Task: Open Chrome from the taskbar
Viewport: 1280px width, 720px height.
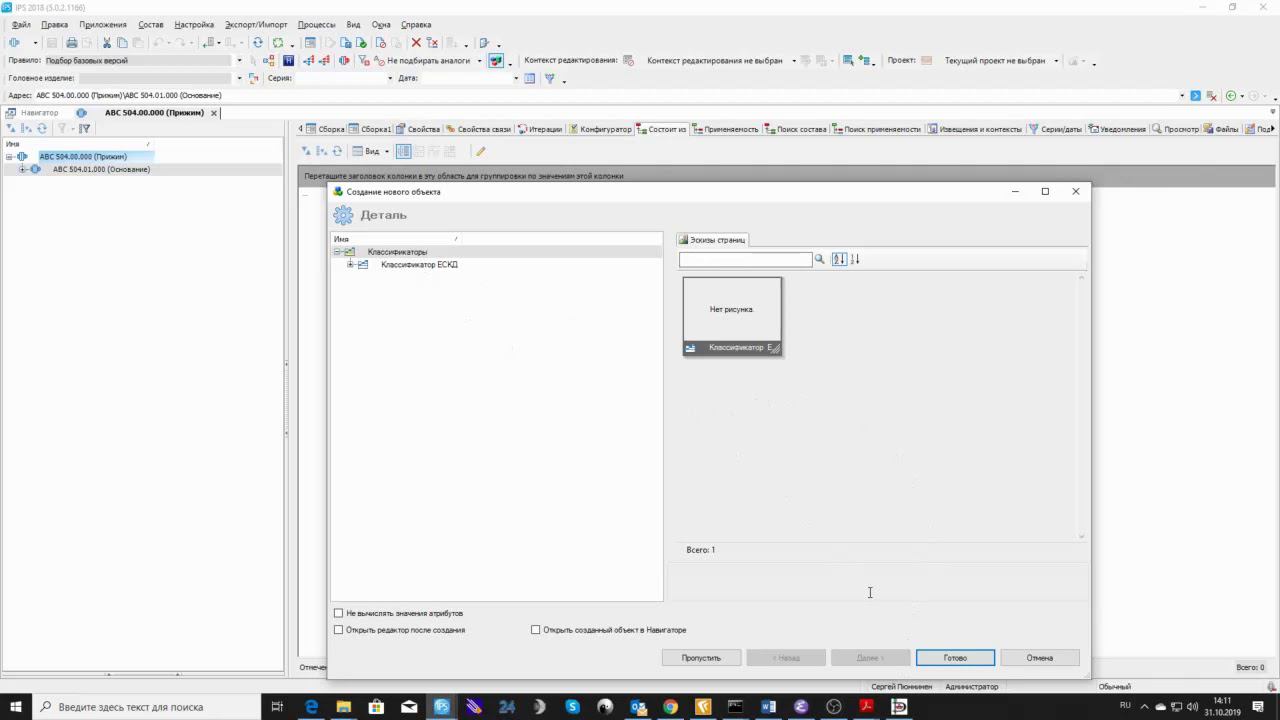Action: pyautogui.click(x=670, y=707)
